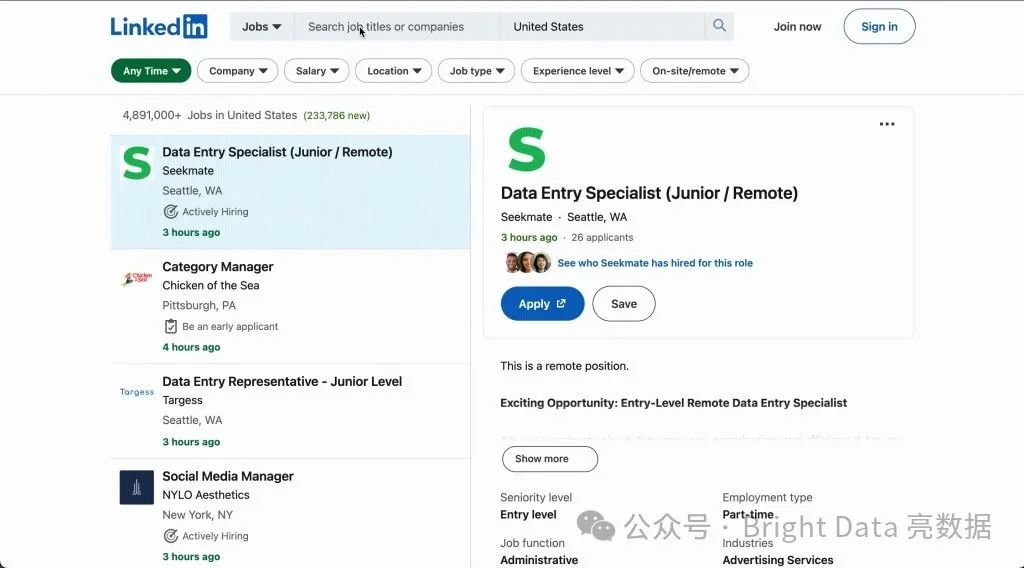
Task: Click the Actively Hiring icon under Seekmate listing
Action: 170,212
